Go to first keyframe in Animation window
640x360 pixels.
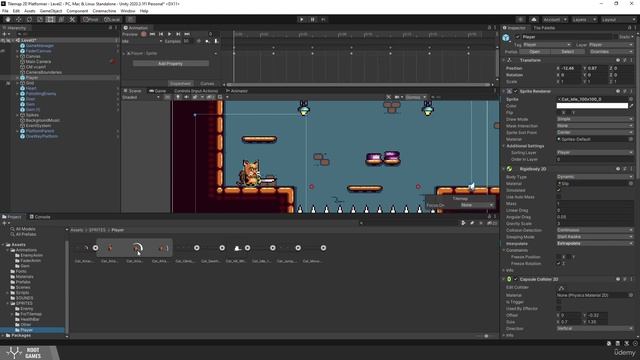click(152, 34)
